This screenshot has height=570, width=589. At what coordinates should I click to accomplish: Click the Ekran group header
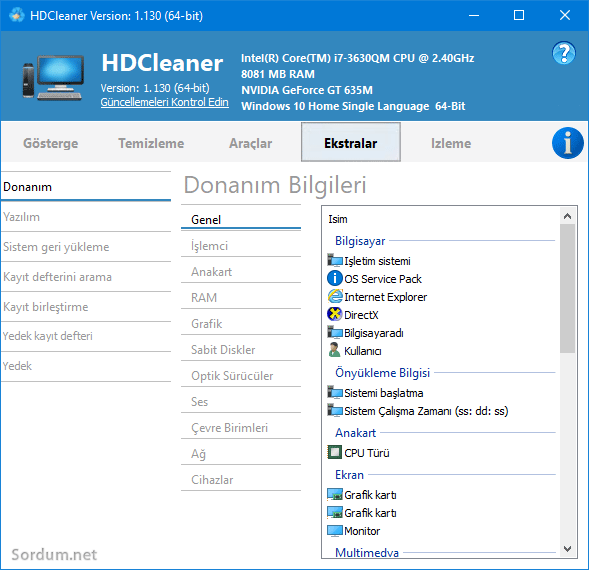[349, 475]
